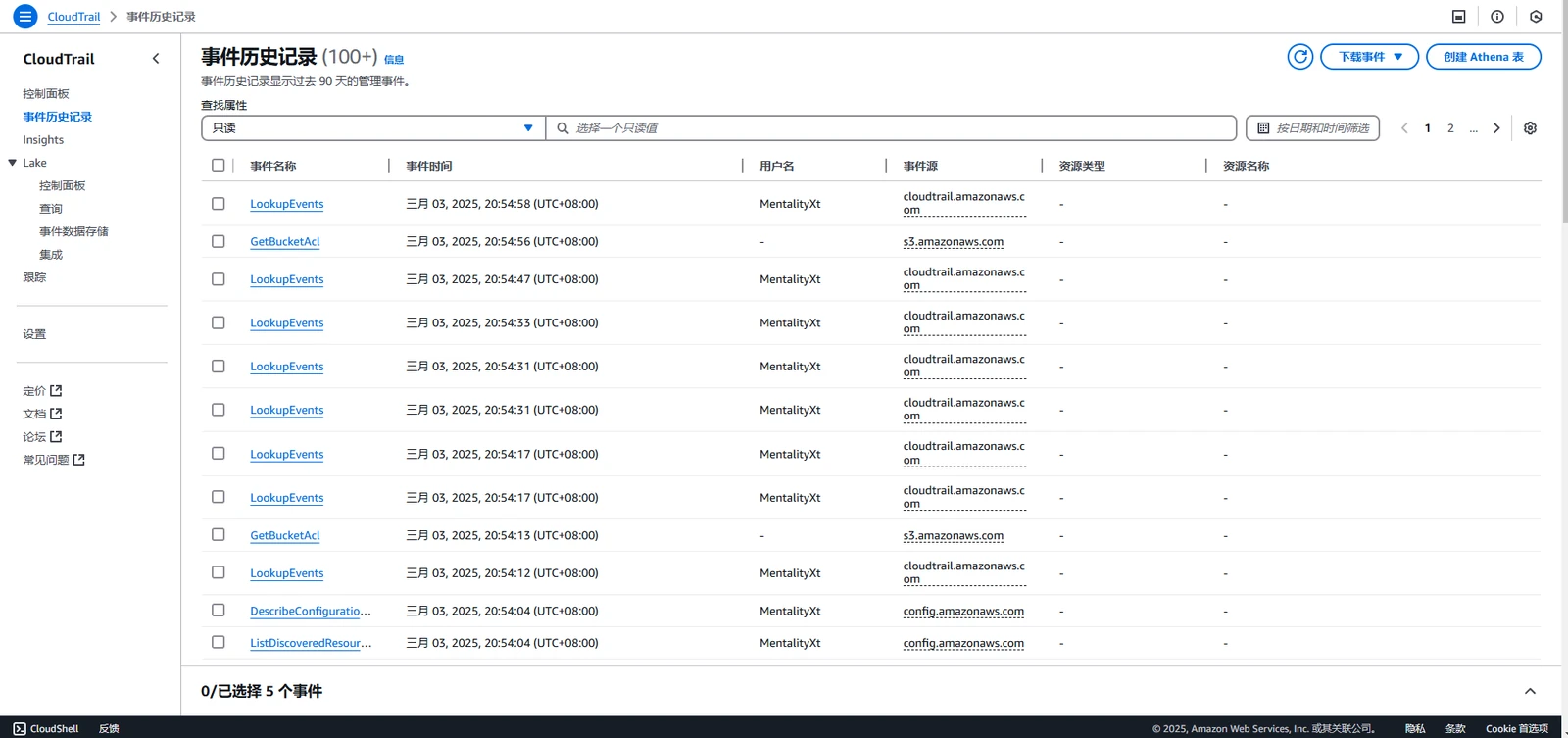
Task: Click config.amazonaws.com in the DescribeConfiguratio row
Action: pos(963,611)
